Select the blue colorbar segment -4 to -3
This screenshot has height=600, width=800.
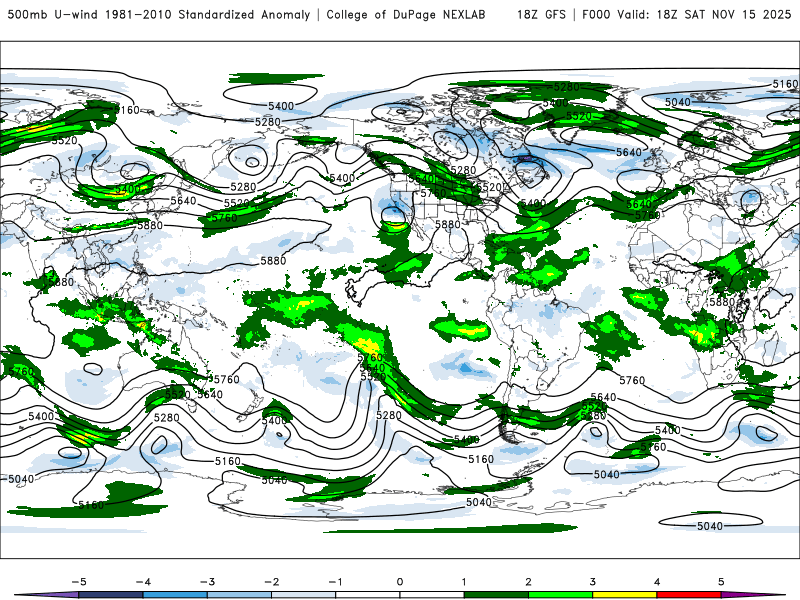pyautogui.click(x=175, y=595)
